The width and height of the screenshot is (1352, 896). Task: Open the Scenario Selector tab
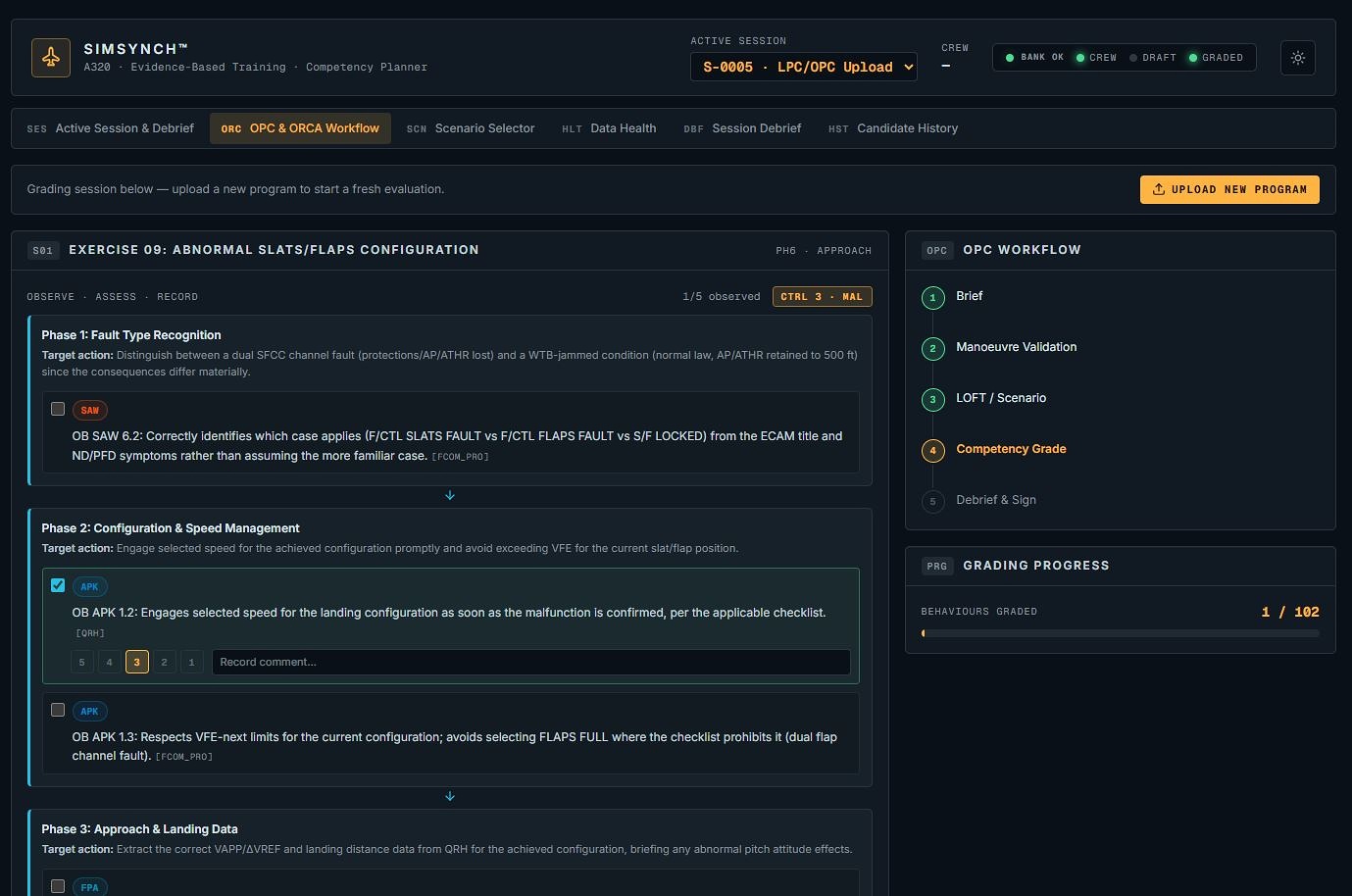pos(471,128)
